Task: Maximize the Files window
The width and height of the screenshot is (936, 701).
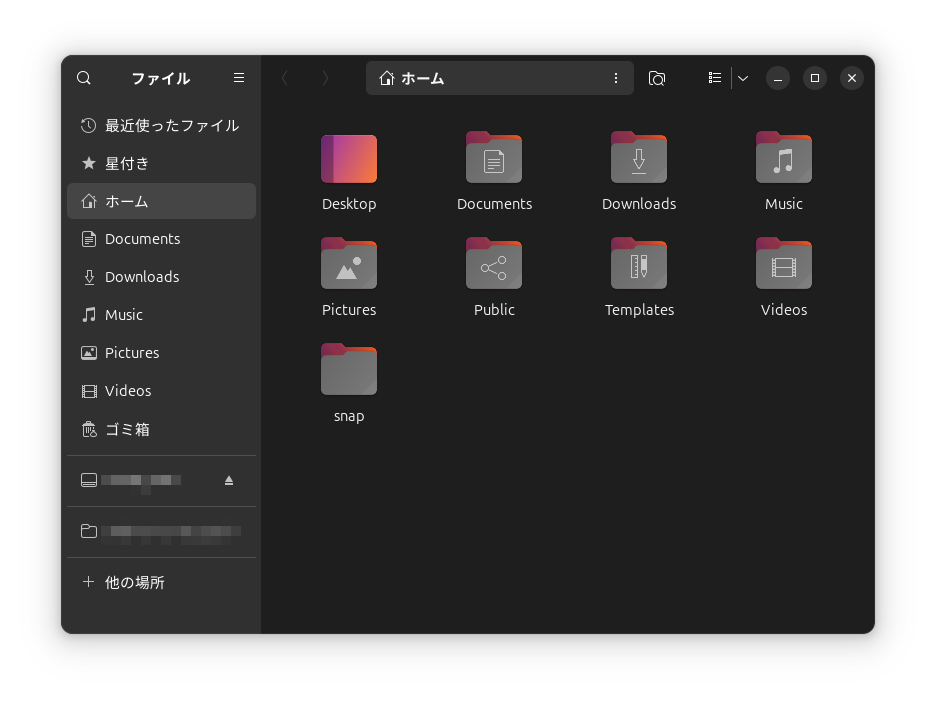Action: point(815,78)
